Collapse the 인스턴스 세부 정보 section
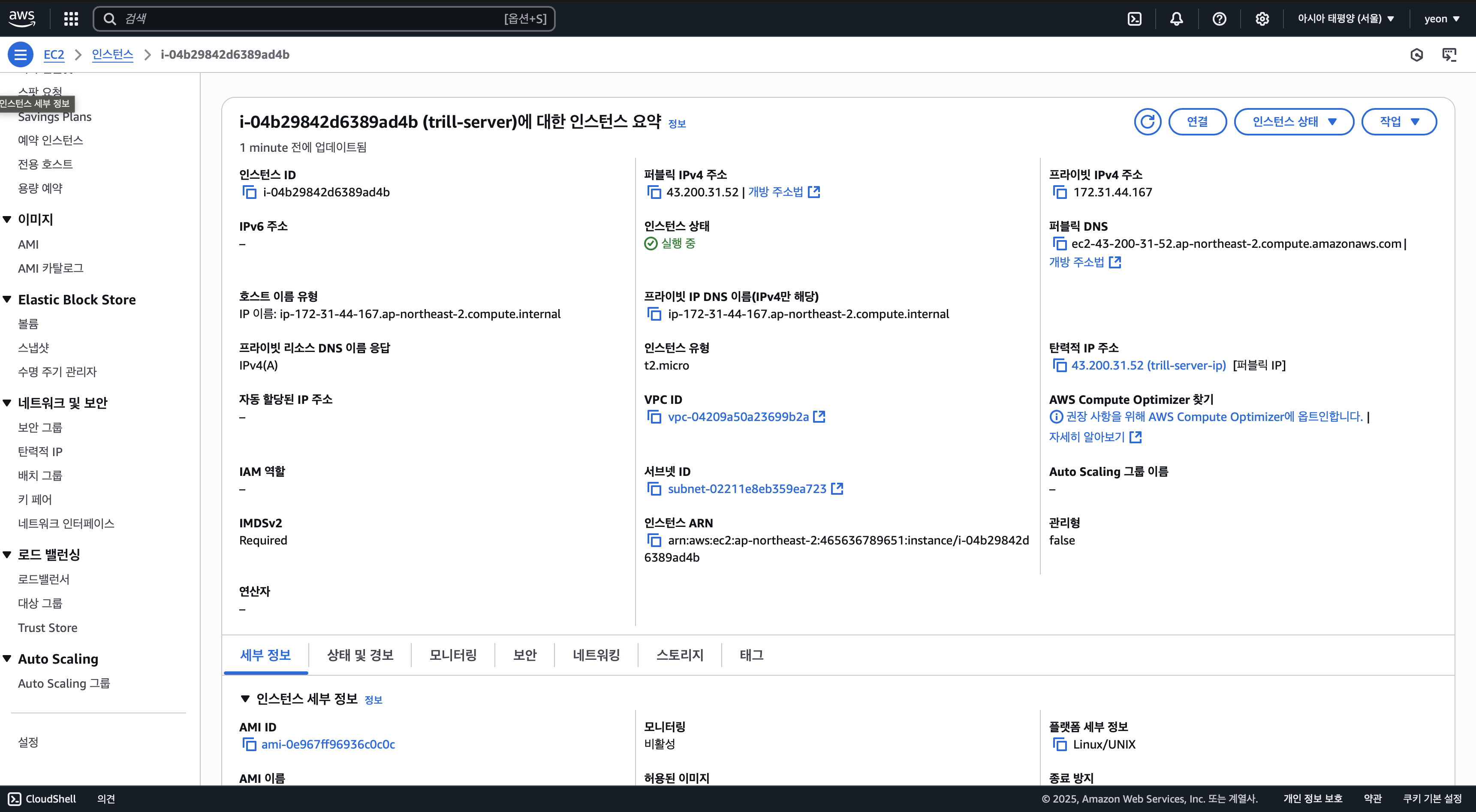Screen dimensions: 1476x812 [x=245, y=698]
